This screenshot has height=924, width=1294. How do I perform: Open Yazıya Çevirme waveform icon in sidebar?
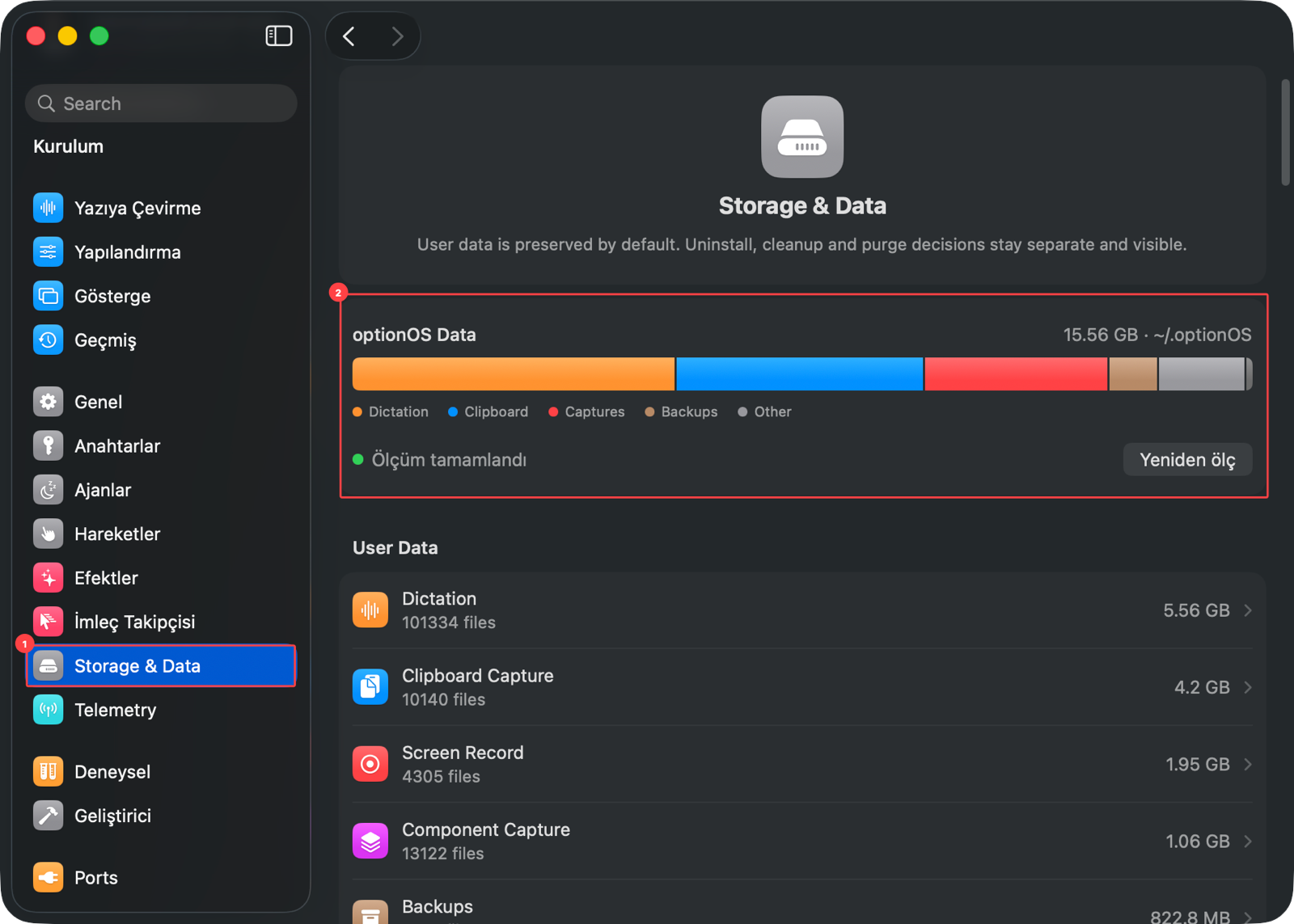[x=49, y=208]
